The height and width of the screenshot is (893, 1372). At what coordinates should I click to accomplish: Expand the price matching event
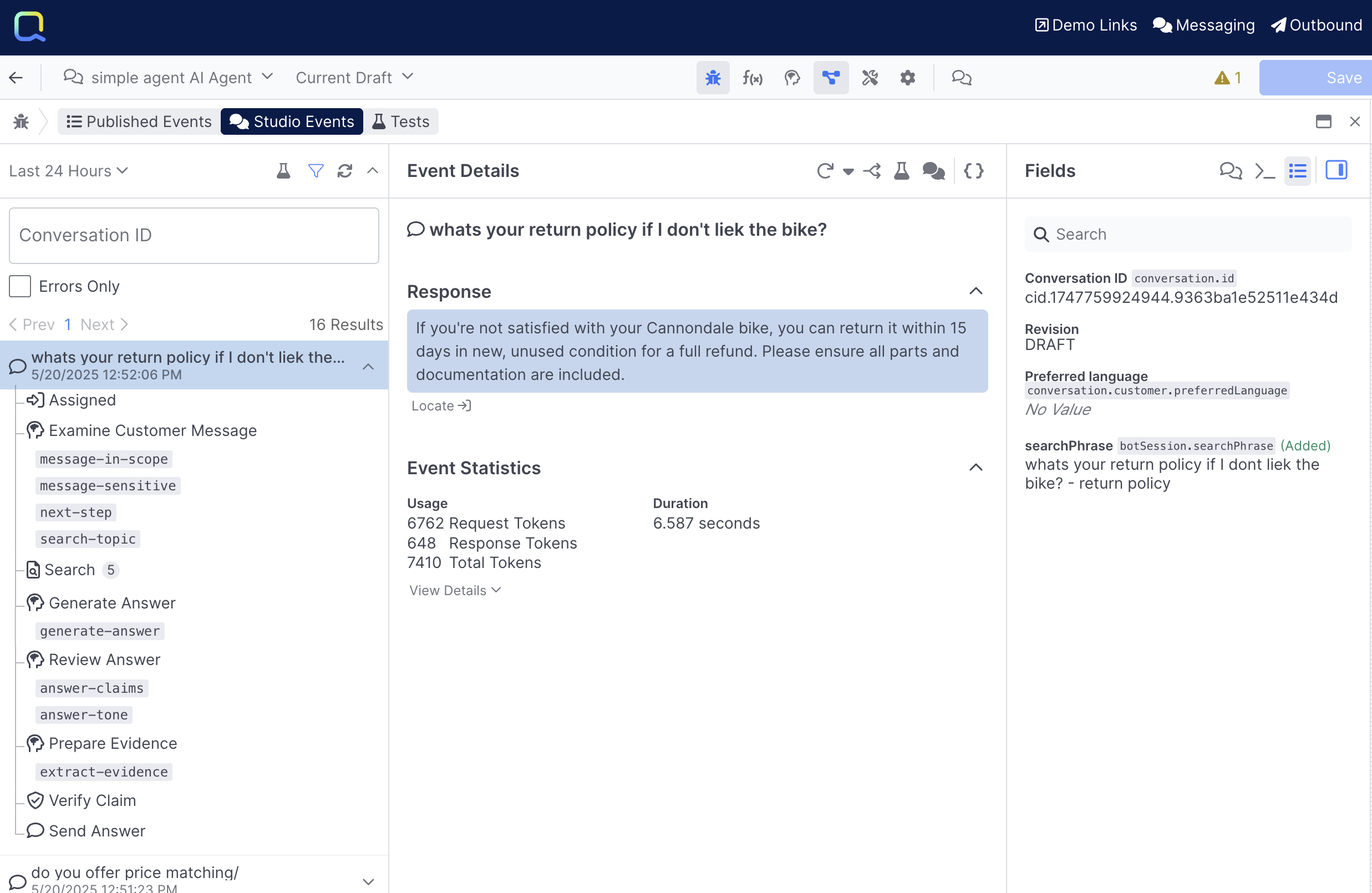pos(368,880)
